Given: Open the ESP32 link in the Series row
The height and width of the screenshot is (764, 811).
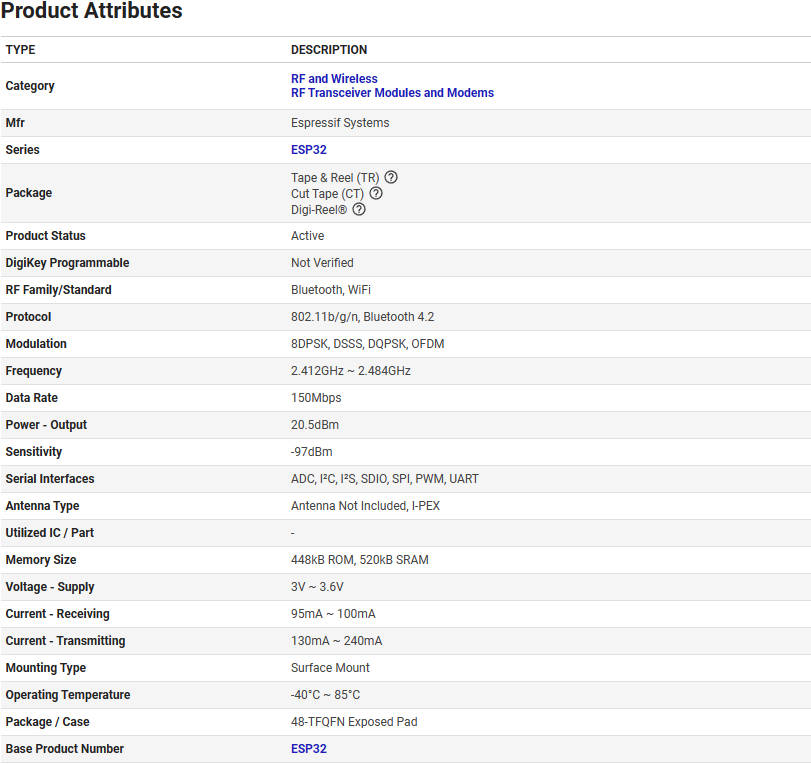Looking at the screenshot, I should (308, 150).
